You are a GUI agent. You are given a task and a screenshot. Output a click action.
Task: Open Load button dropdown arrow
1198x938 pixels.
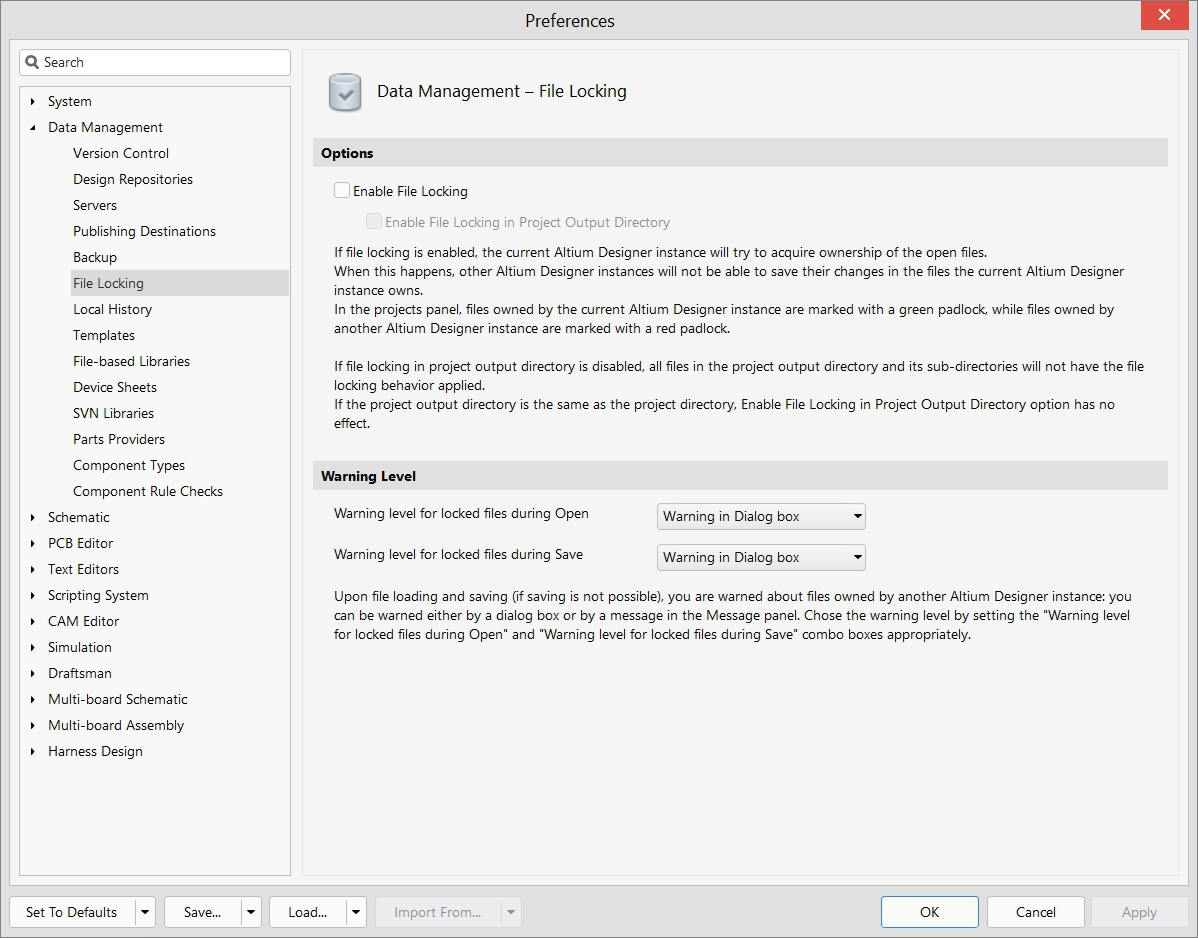pyautogui.click(x=356, y=912)
